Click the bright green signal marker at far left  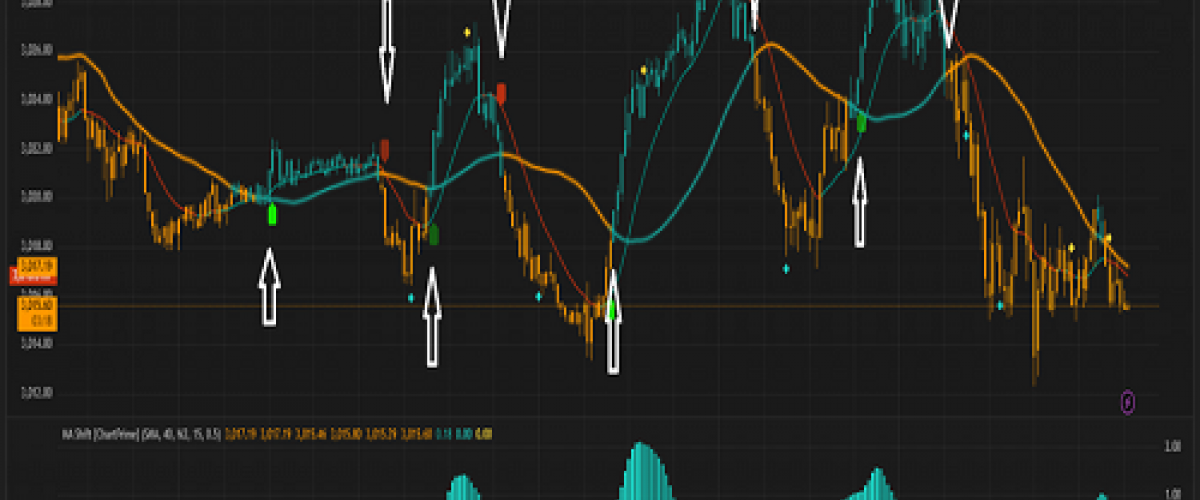[x=272, y=213]
